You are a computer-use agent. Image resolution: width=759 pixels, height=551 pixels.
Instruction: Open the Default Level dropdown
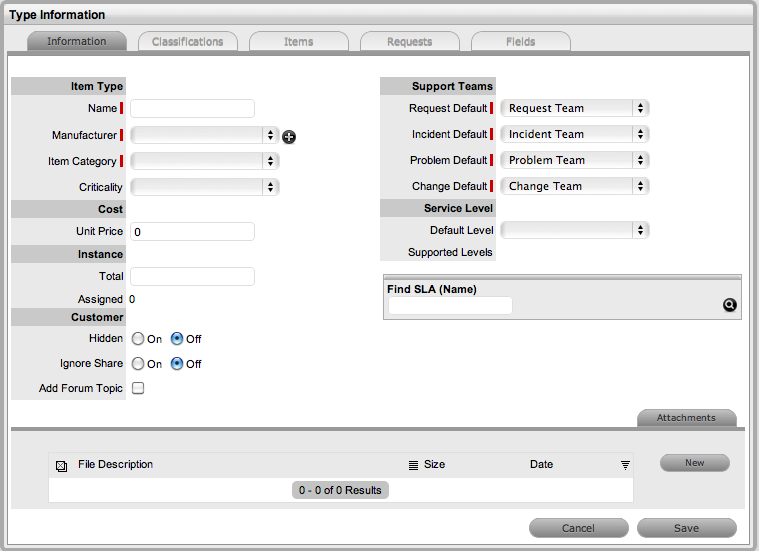(x=575, y=230)
